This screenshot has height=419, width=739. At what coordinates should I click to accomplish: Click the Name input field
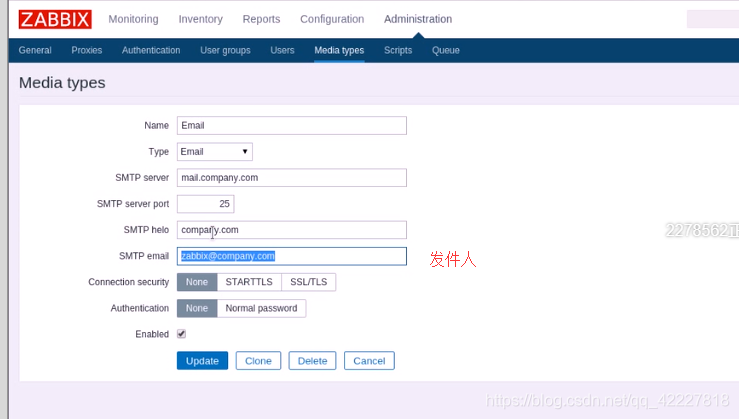click(292, 125)
